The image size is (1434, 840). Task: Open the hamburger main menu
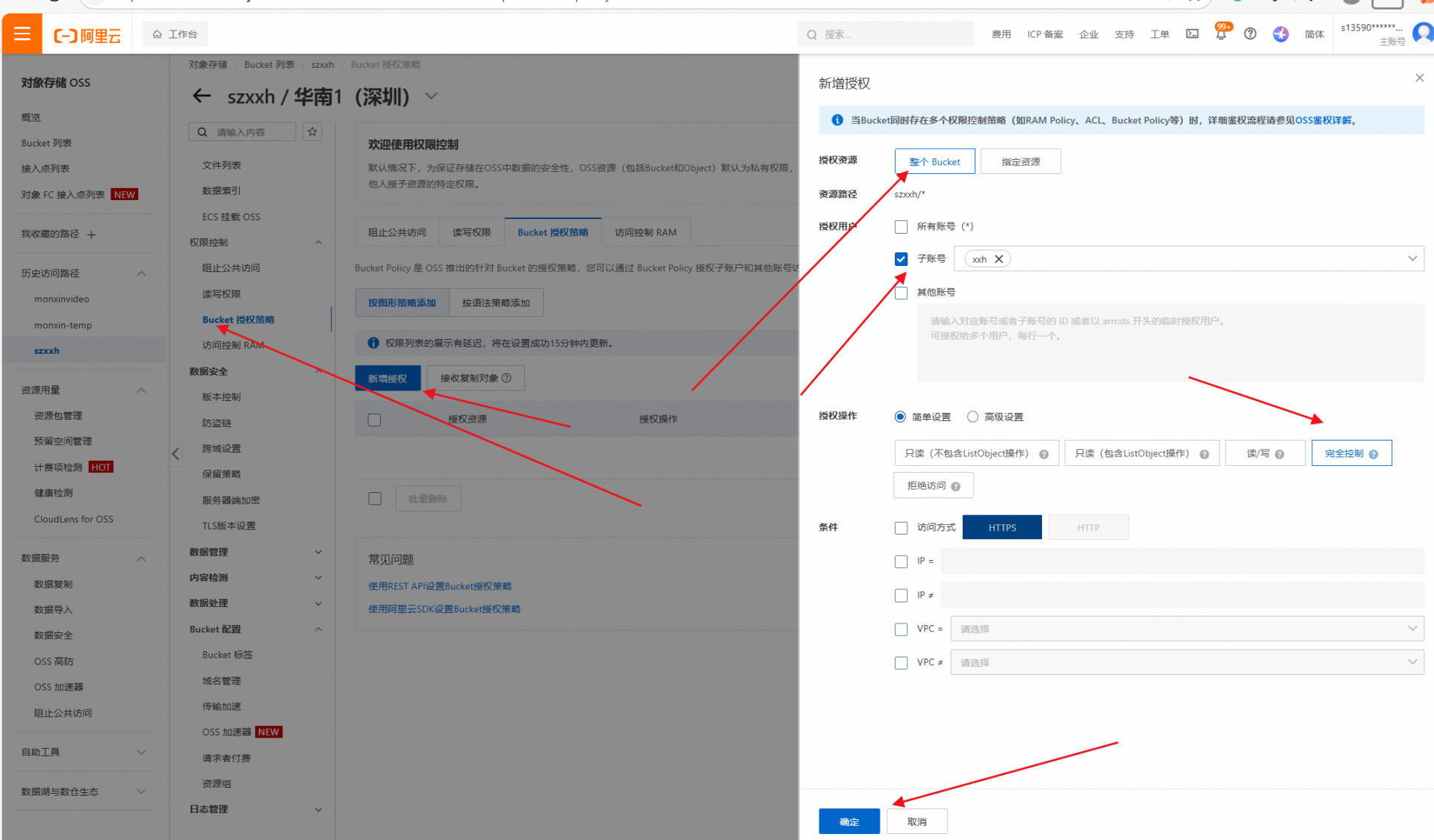[22, 34]
